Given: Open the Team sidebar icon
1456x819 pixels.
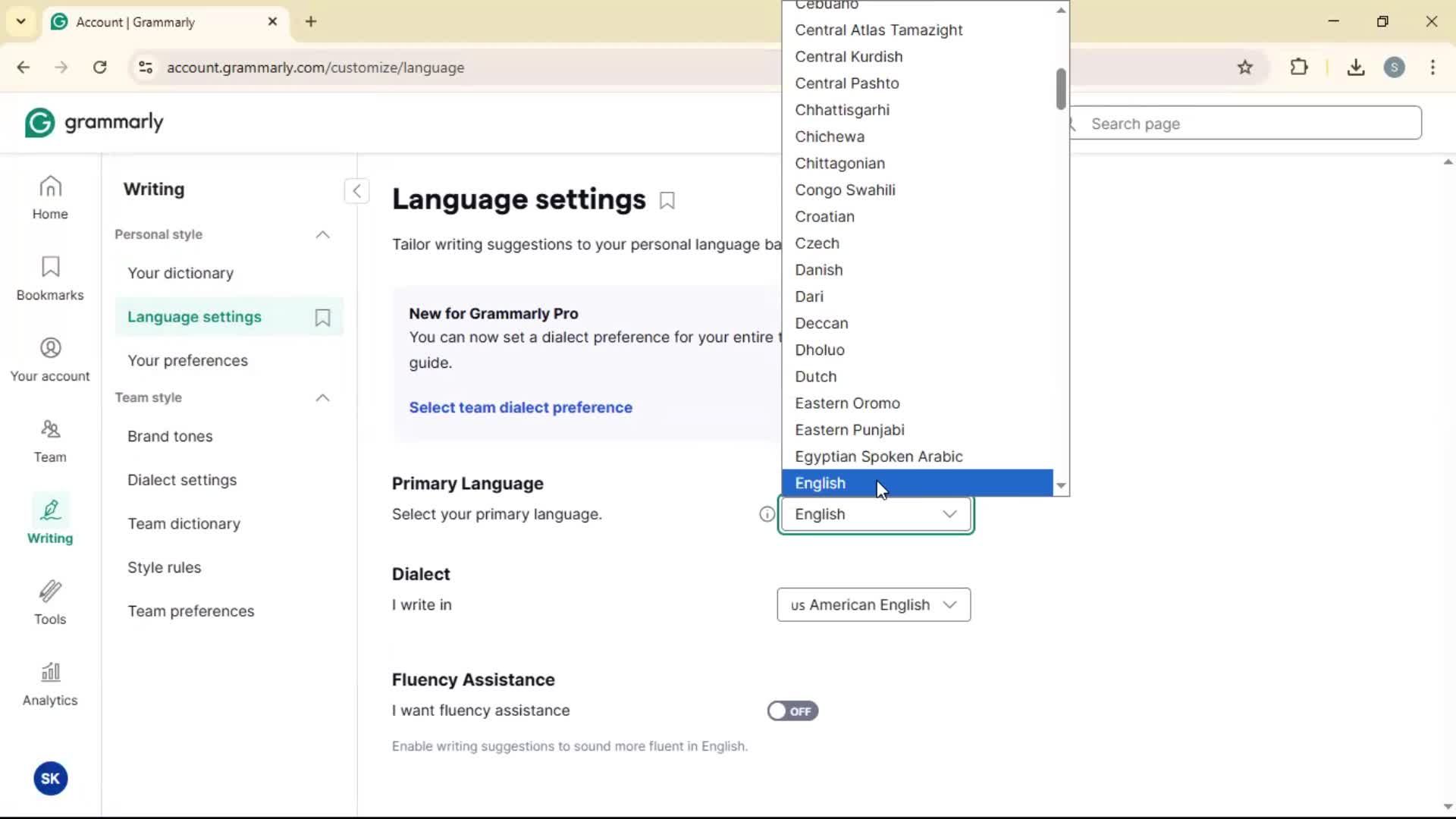Looking at the screenshot, I should (50, 441).
